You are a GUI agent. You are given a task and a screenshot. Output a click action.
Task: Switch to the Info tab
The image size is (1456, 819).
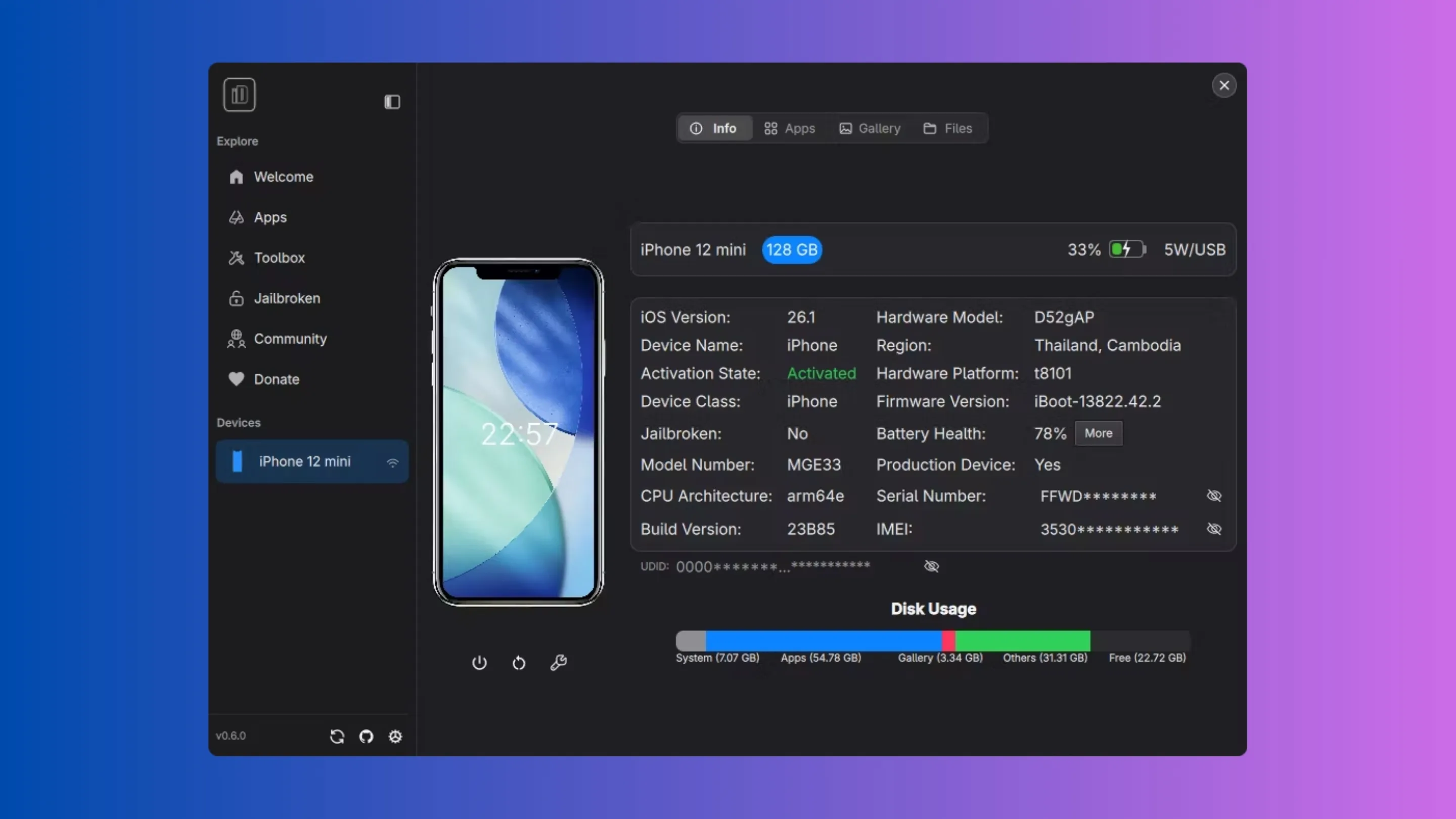[x=714, y=128]
